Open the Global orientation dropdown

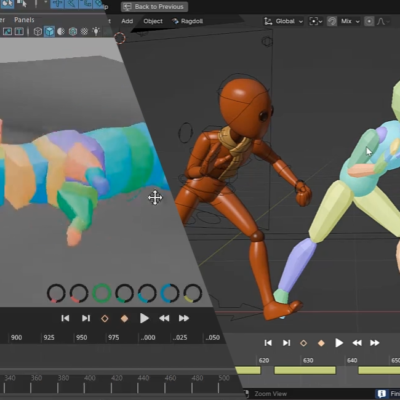pos(283,21)
